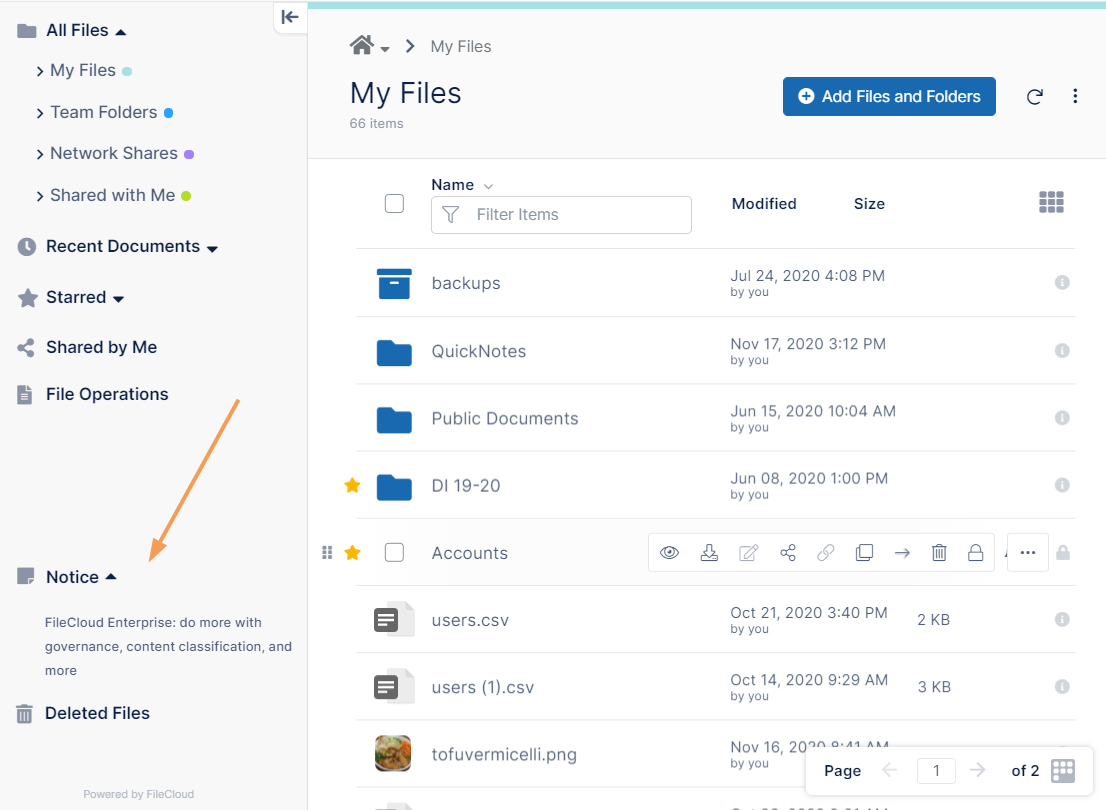Check the Accounts row checkbox

click(x=394, y=553)
